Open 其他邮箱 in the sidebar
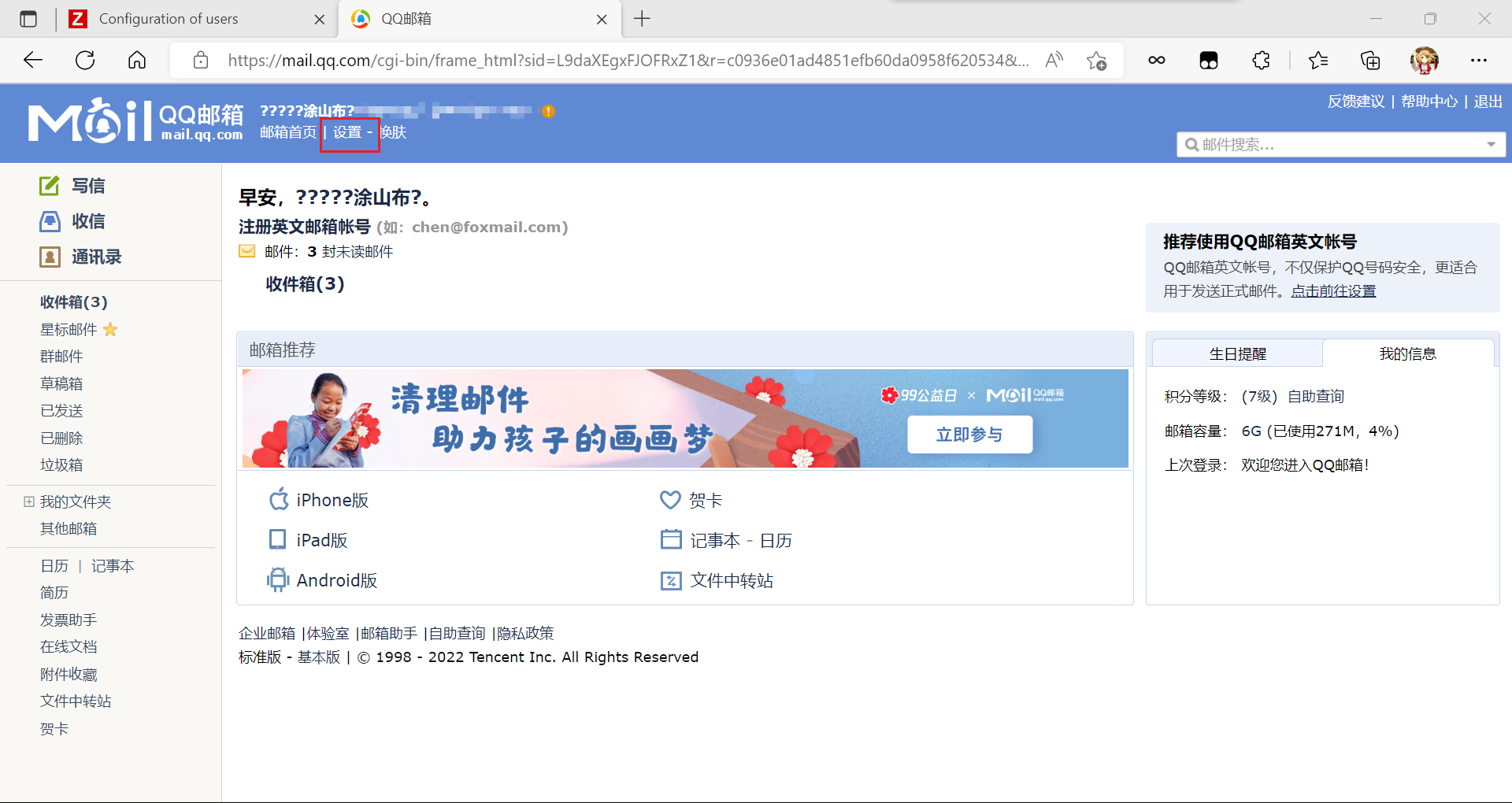 click(69, 529)
